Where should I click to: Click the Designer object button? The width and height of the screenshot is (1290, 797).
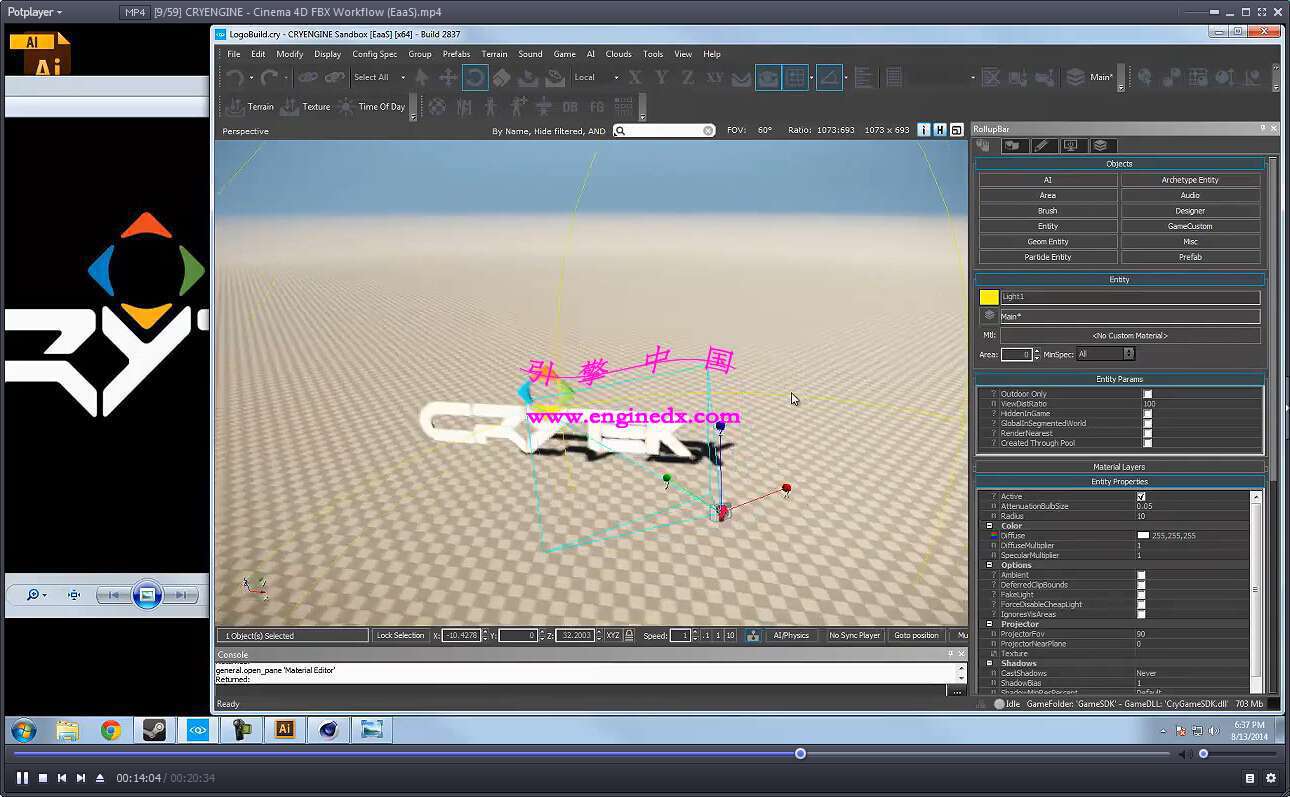pyautogui.click(x=1190, y=211)
